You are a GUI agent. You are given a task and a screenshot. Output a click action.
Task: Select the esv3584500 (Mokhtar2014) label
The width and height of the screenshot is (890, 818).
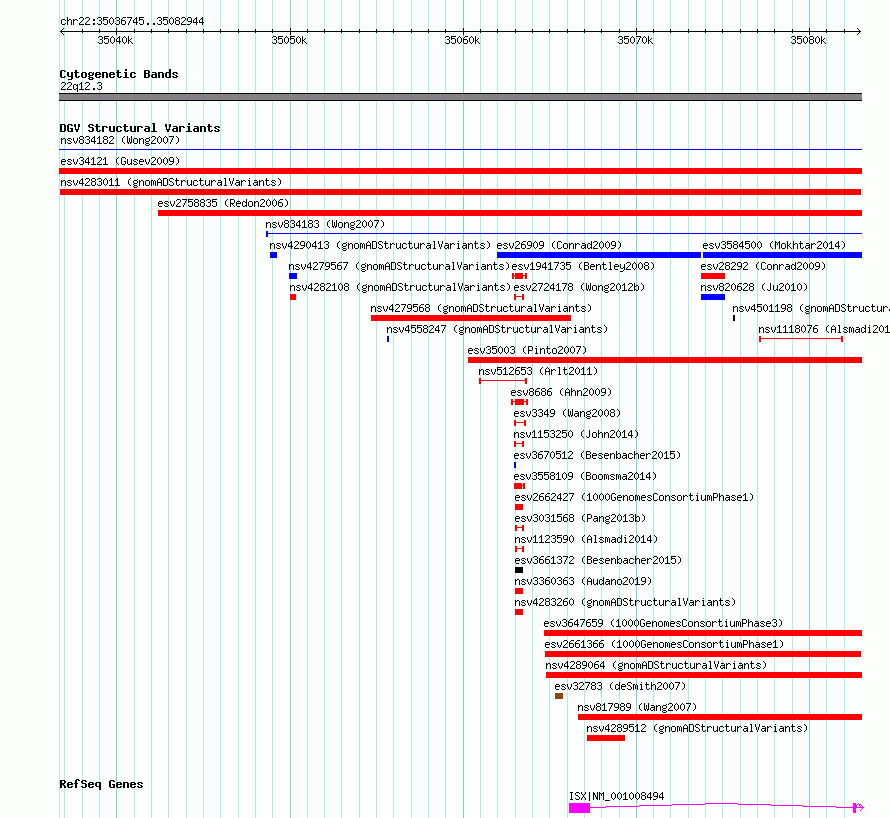774,245
